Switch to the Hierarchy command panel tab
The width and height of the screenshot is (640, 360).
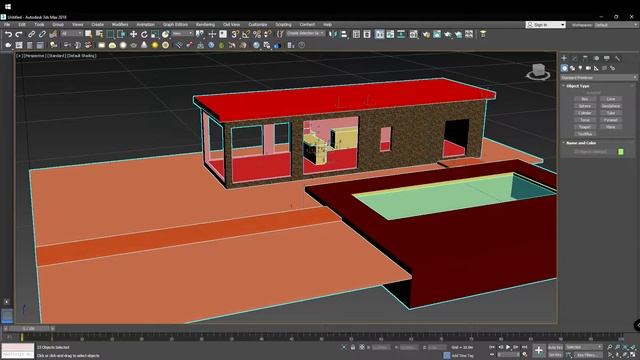click(585, 59)
